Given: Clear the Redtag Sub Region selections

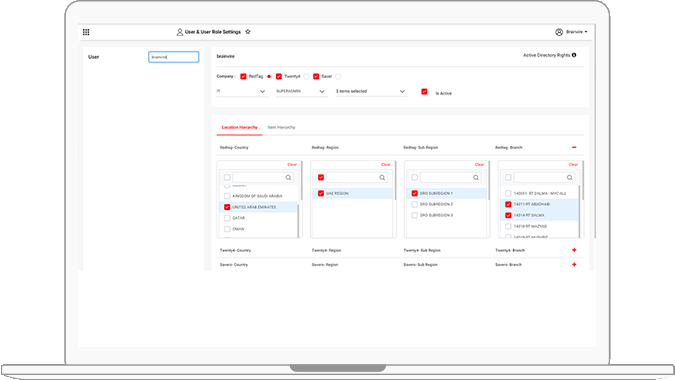Looking at the screenshot, I should point(480,164).
